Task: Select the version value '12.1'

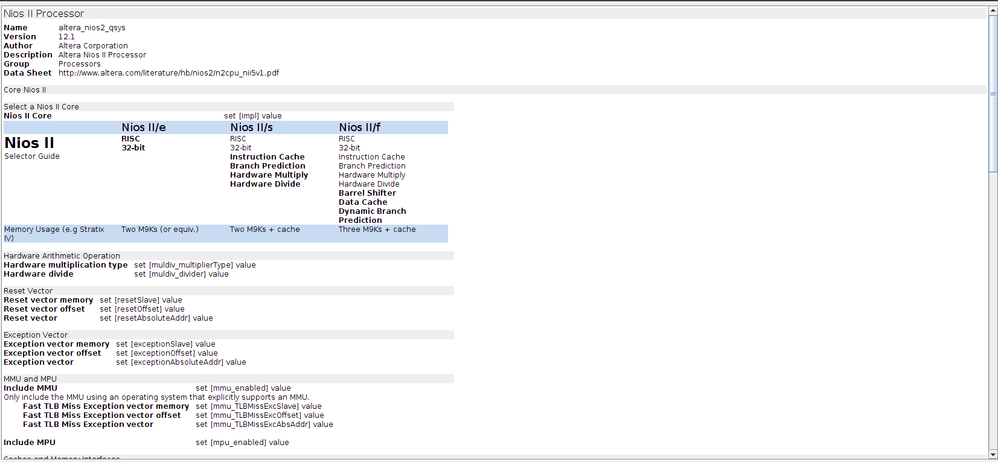Action: (66, 37)
